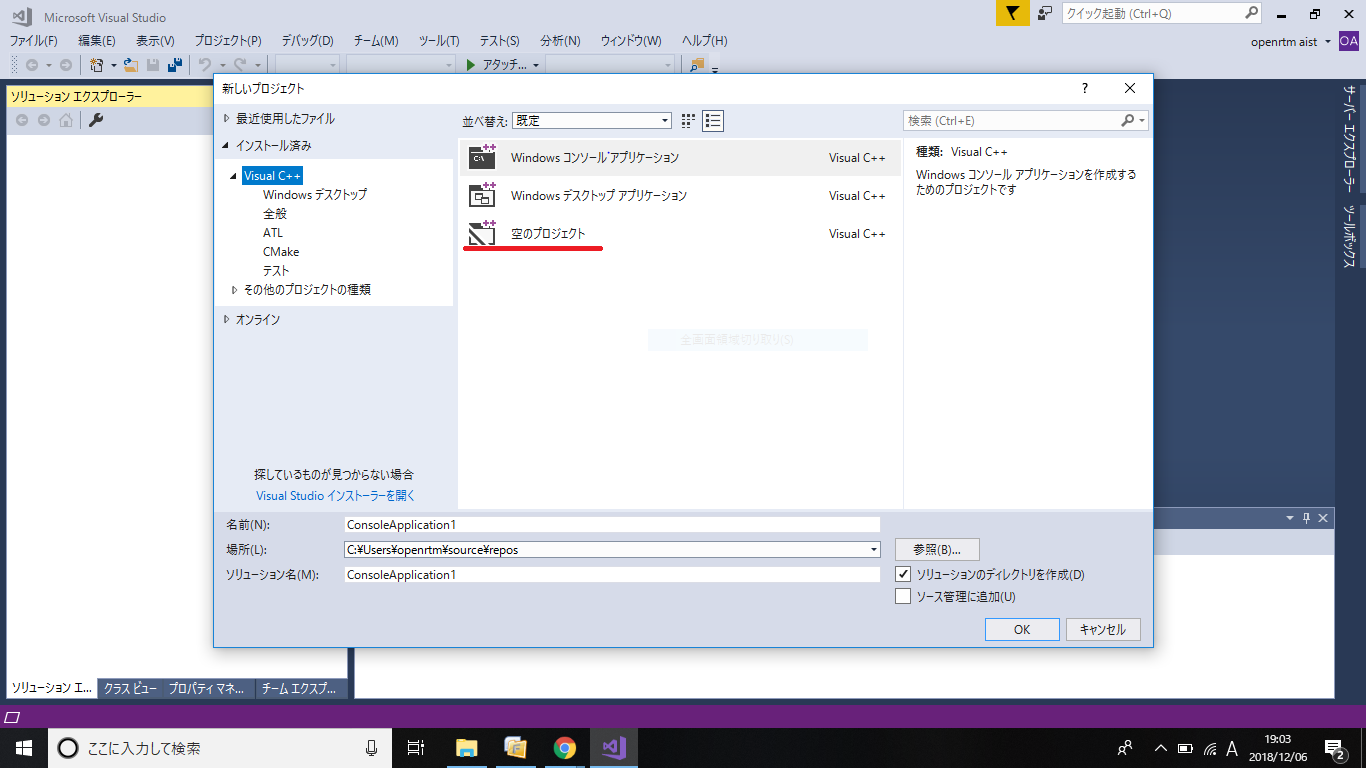Open the プロジェクト(P) menu
This screenshot has height=768, width=1366.
(228, 41)
